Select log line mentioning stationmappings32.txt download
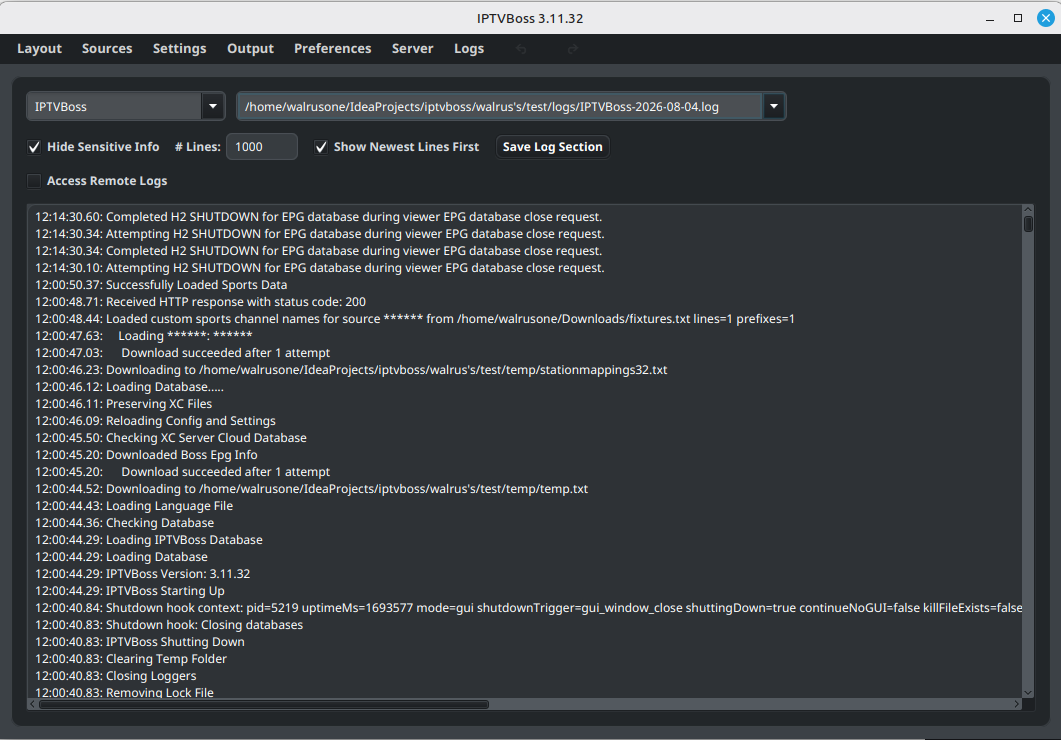Viewport: 1061px width, 740px height. pyautogui.click(x=351, y=370)
